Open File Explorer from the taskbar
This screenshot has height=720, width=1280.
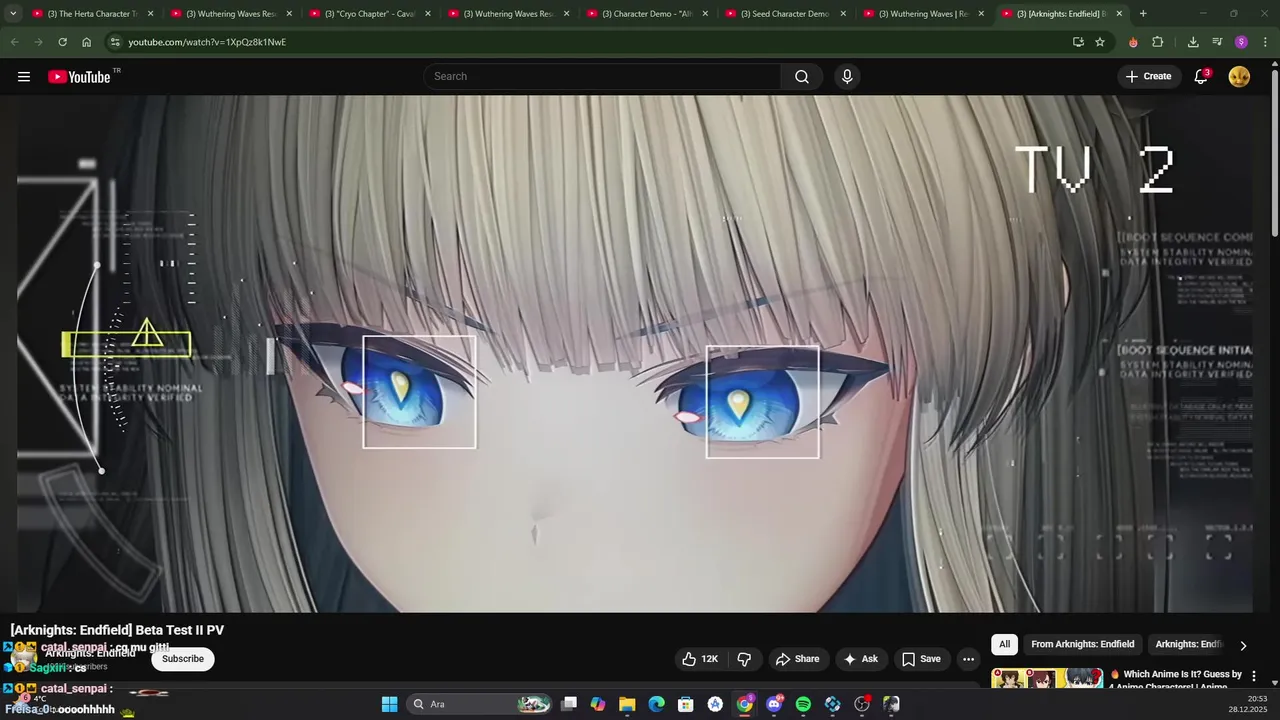pyautogui.click(x=627, y=704)
